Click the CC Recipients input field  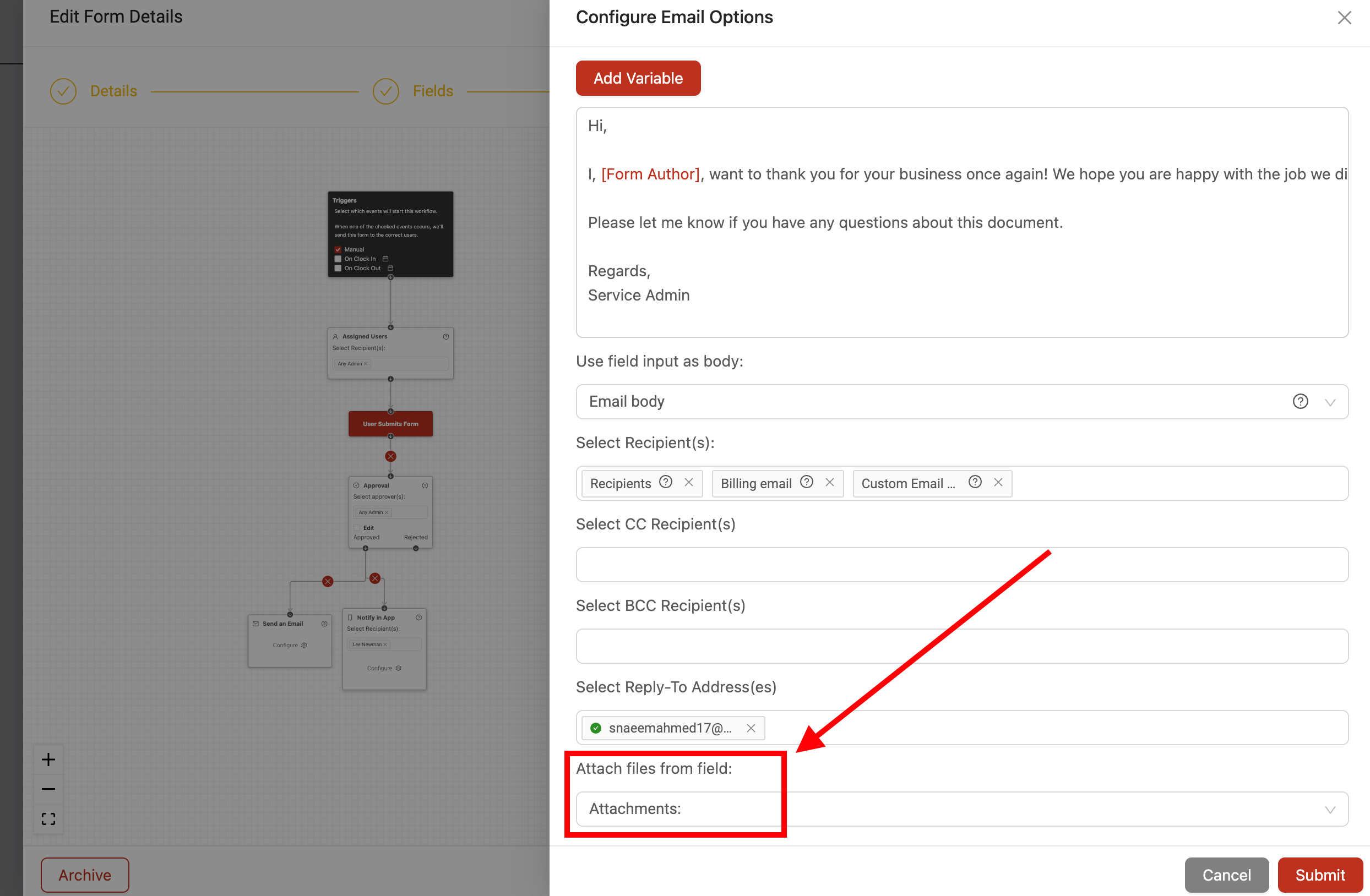coord(961,565)
